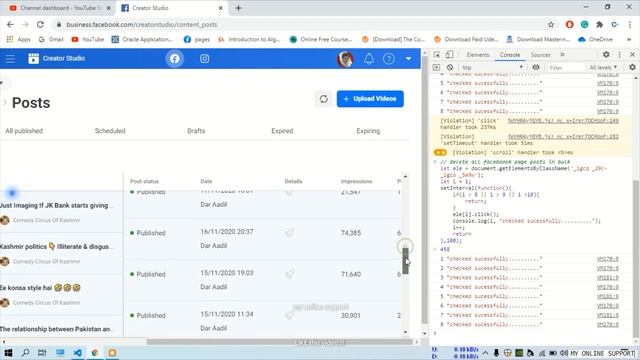This screenshot has width=640, height=360.
Task: Open Task View on taskbar
Action: [42, 353]
